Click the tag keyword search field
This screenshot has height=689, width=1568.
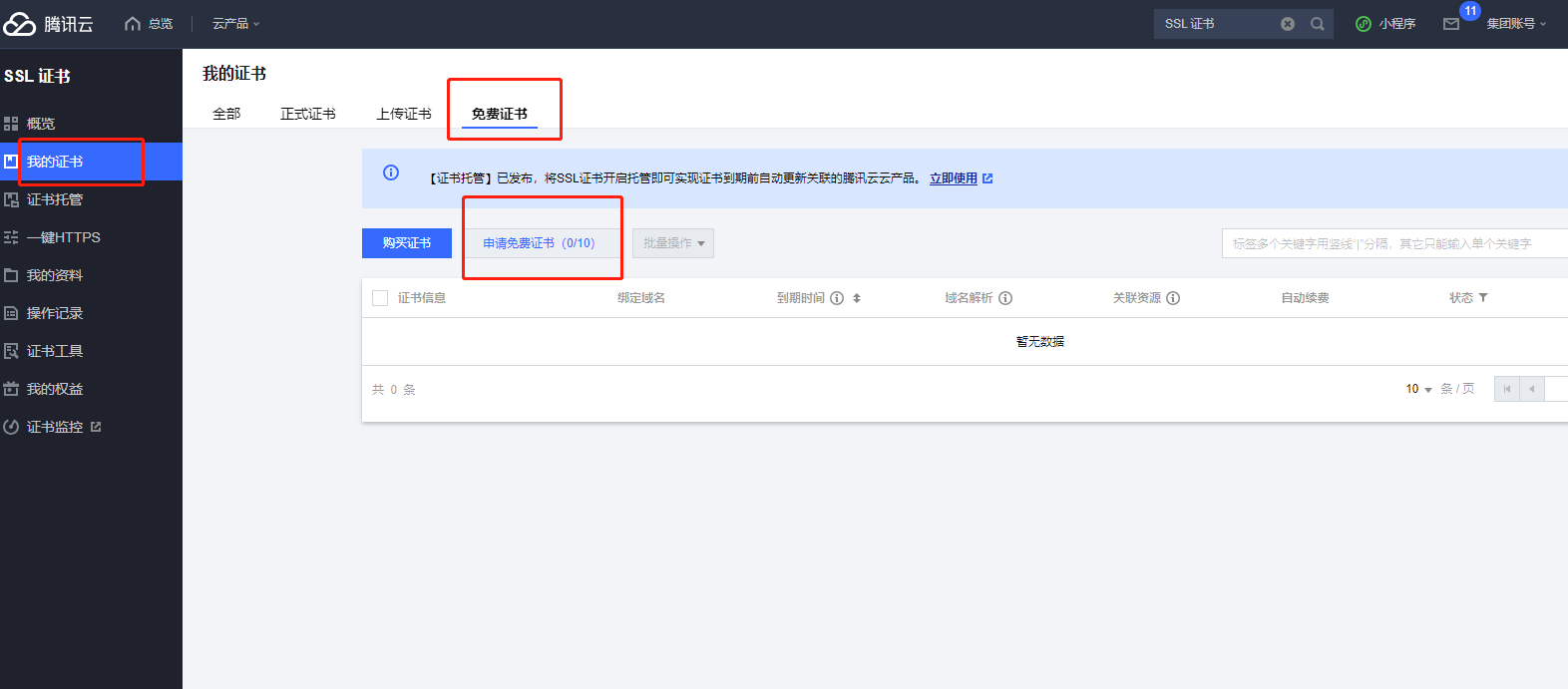(x=1391, y=243)
